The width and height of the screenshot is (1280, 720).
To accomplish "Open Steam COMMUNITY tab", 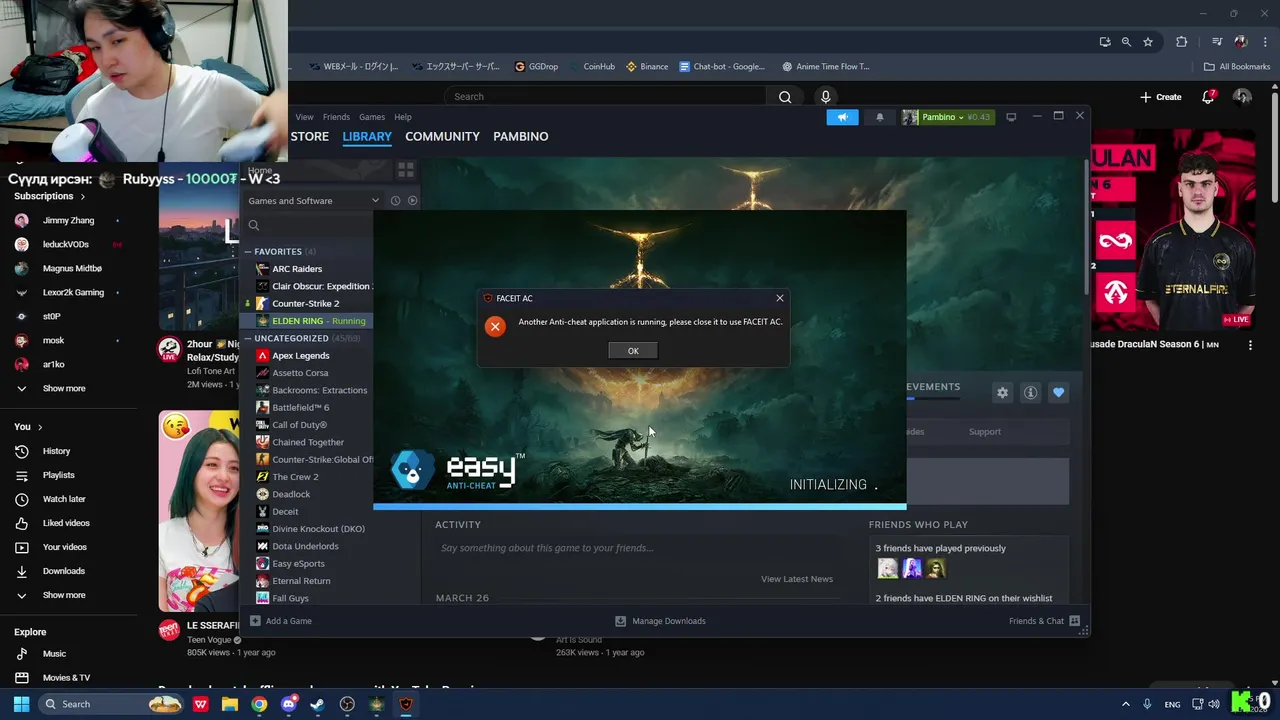I will pyautogui.click(x=442, y=136).
